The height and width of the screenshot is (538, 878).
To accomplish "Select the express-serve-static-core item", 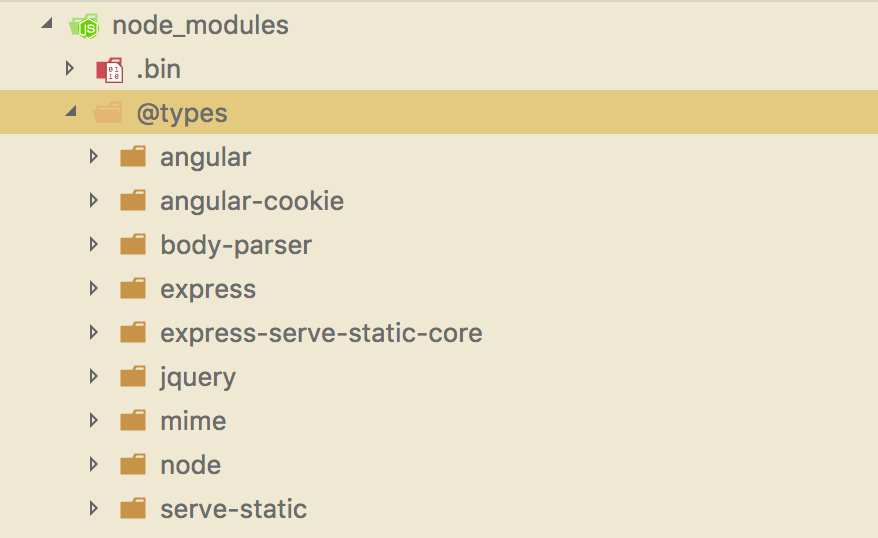I will (321, 334).
